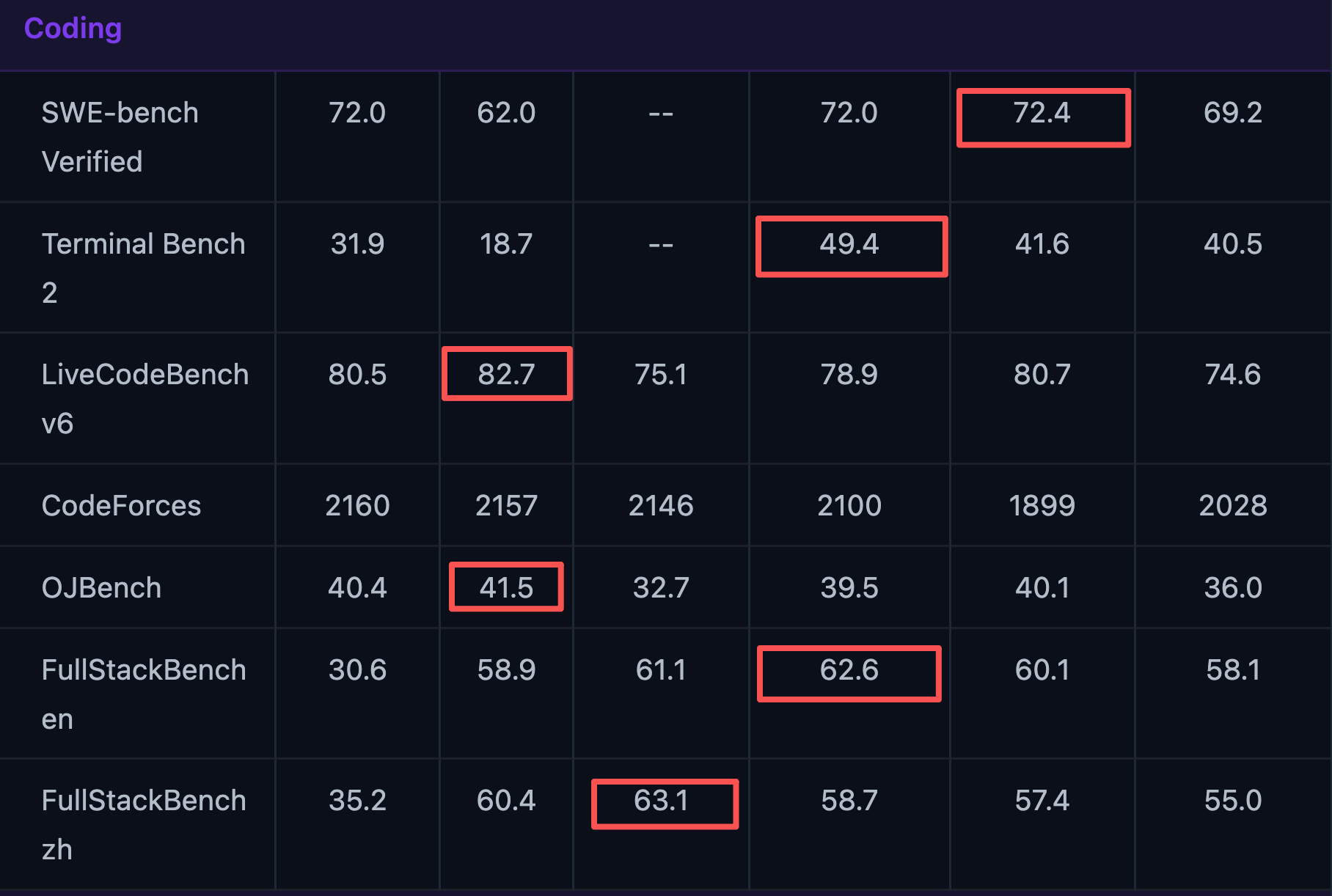Click the FullStackBench en row label
The image size is (1332, 896).
[x=143, y=694]
